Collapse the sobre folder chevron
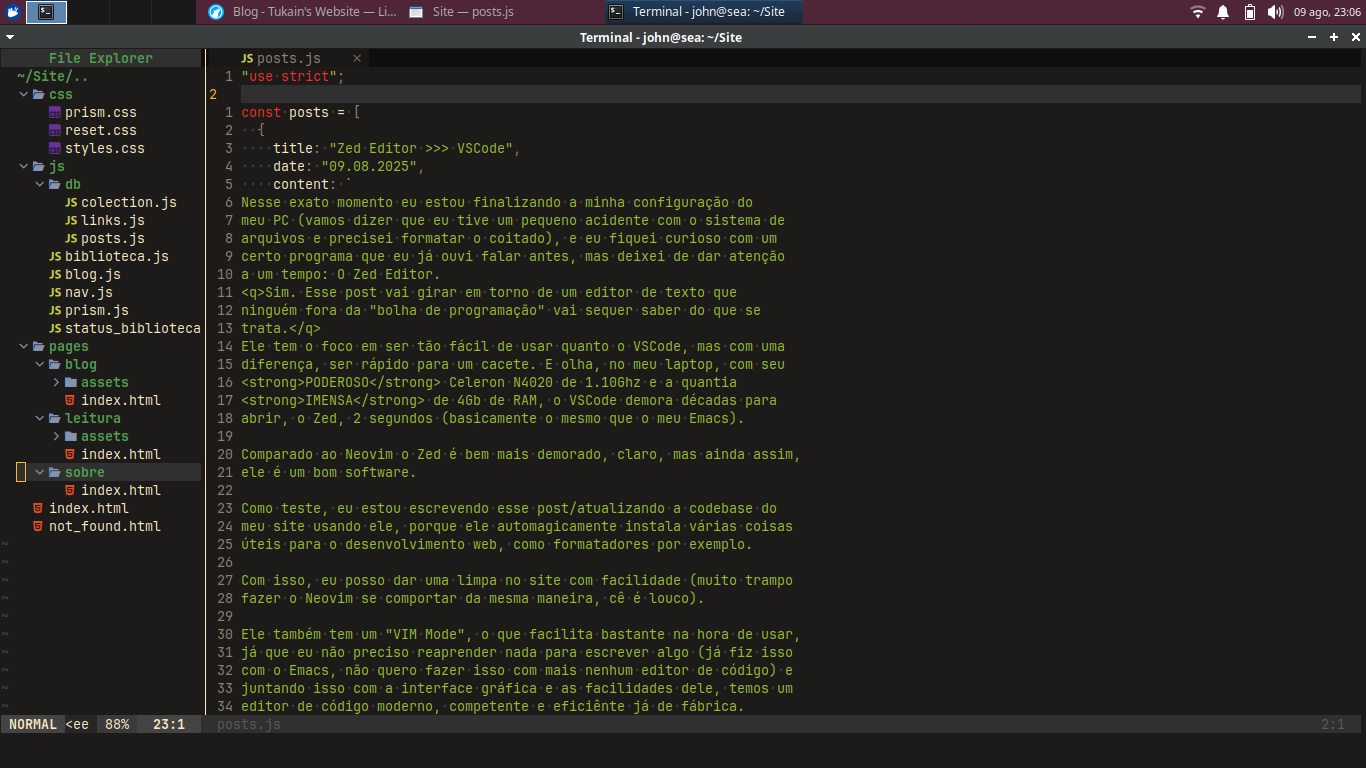Viewport: 1366px width, 768px height. pyautogui.click(x=40, y=472)
